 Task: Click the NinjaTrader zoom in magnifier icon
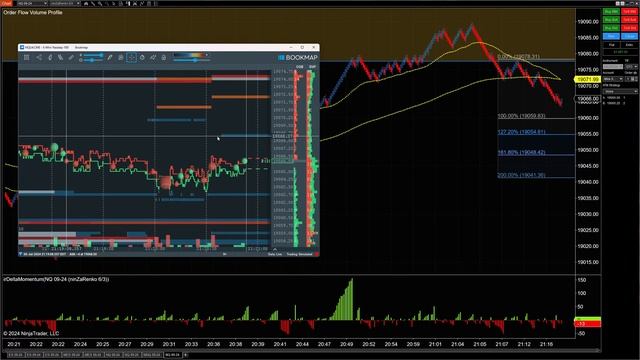tap(100, 4)
